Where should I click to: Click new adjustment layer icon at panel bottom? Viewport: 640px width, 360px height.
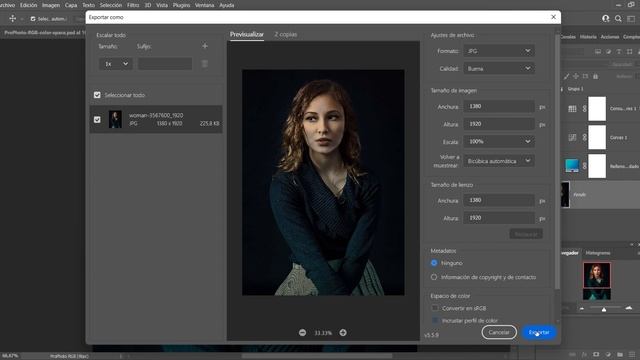click(608, 354)
